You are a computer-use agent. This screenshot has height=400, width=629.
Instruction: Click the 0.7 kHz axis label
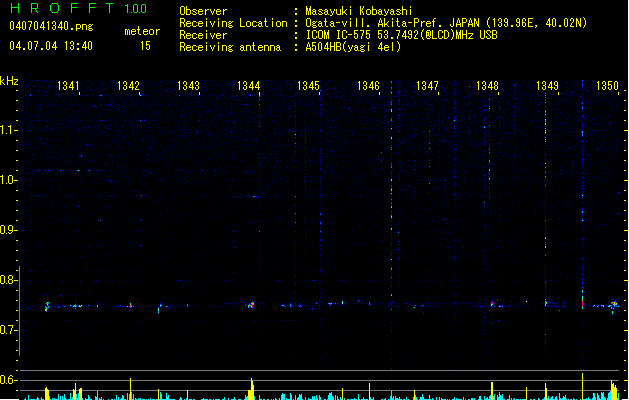tap(7, 330)
